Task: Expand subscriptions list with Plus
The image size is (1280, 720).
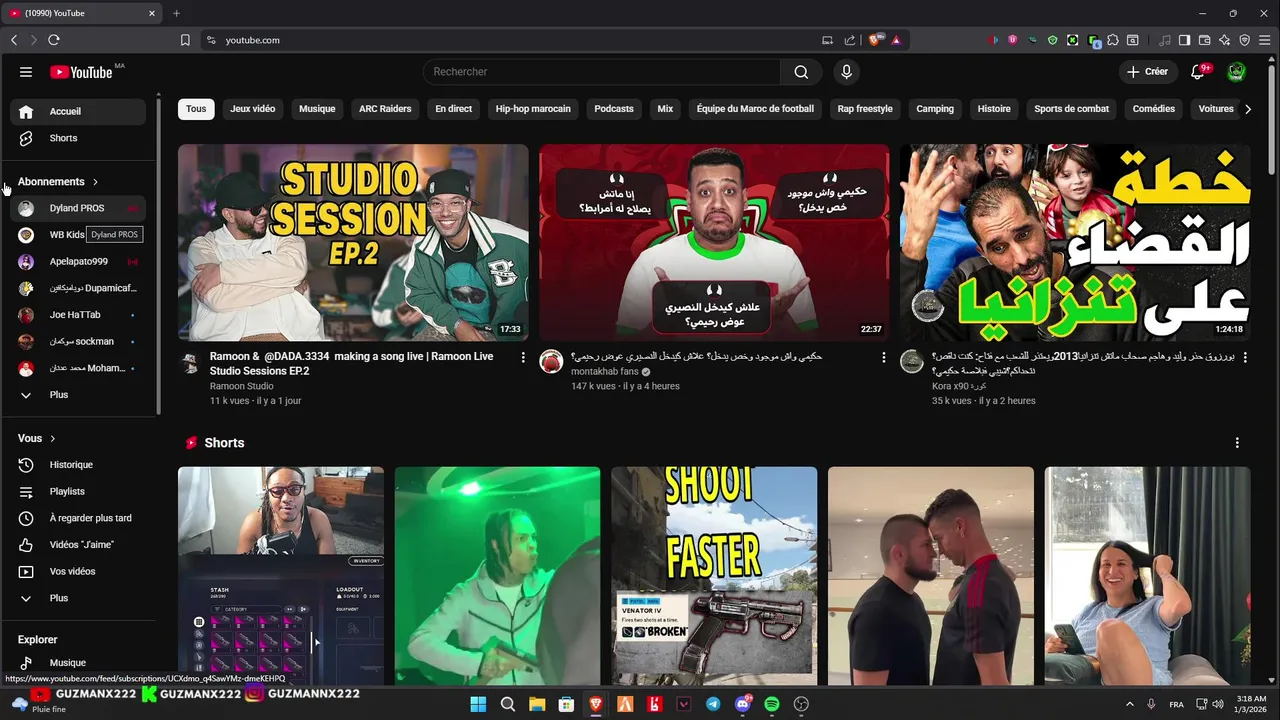Action: coord(78,395)
